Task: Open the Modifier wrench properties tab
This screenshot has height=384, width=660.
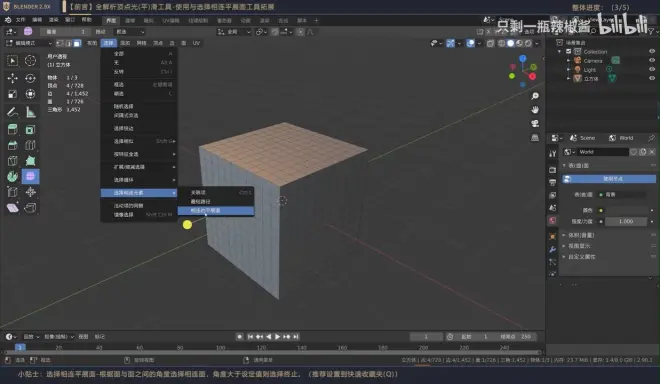Action: coord(553,249)
